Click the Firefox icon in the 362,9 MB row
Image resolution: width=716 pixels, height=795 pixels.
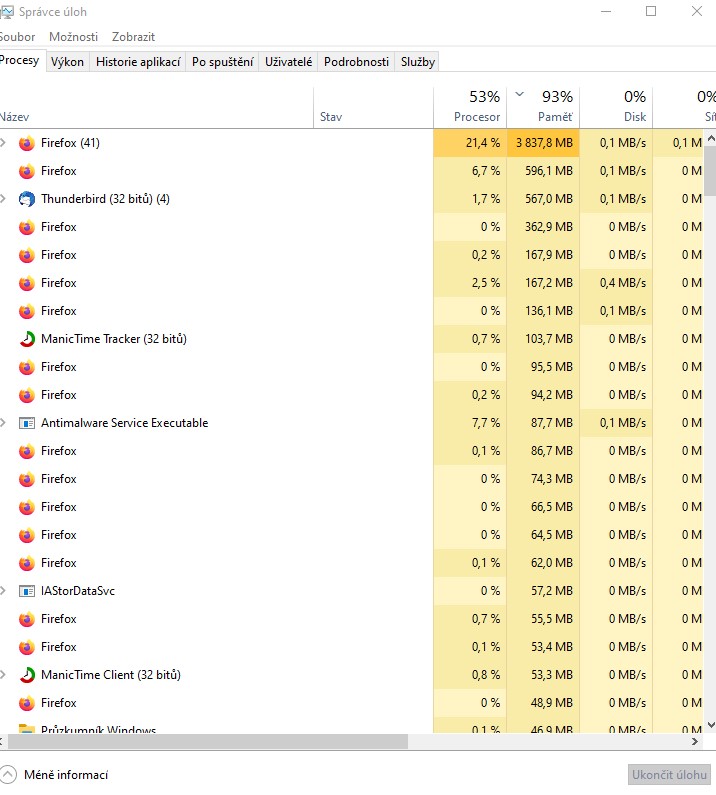point(27,227)
